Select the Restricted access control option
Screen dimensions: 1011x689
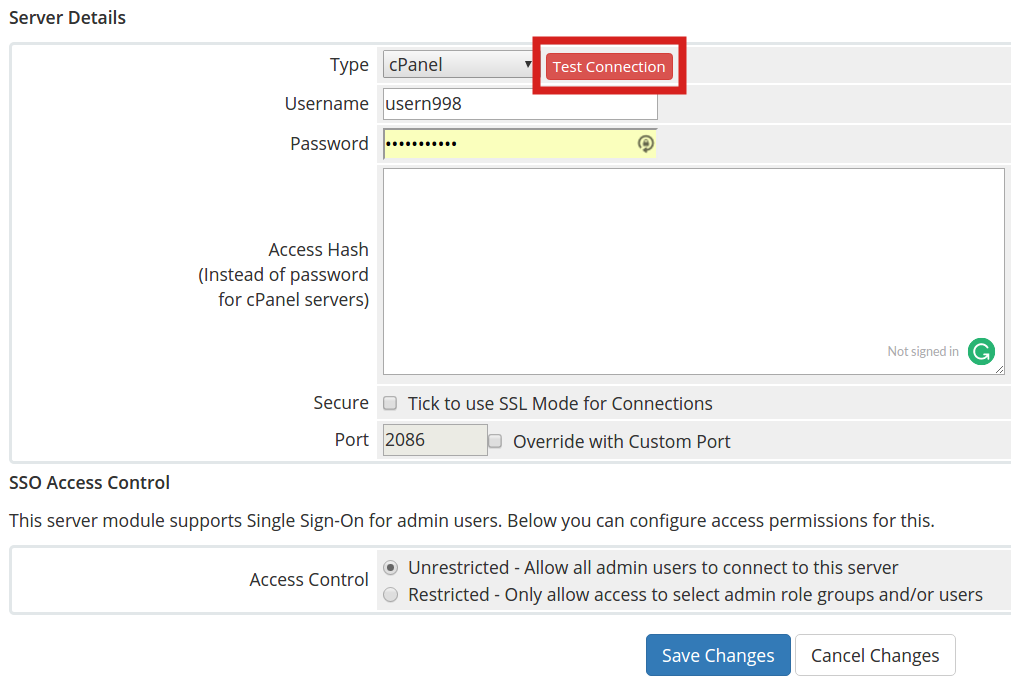click(391, 595)
